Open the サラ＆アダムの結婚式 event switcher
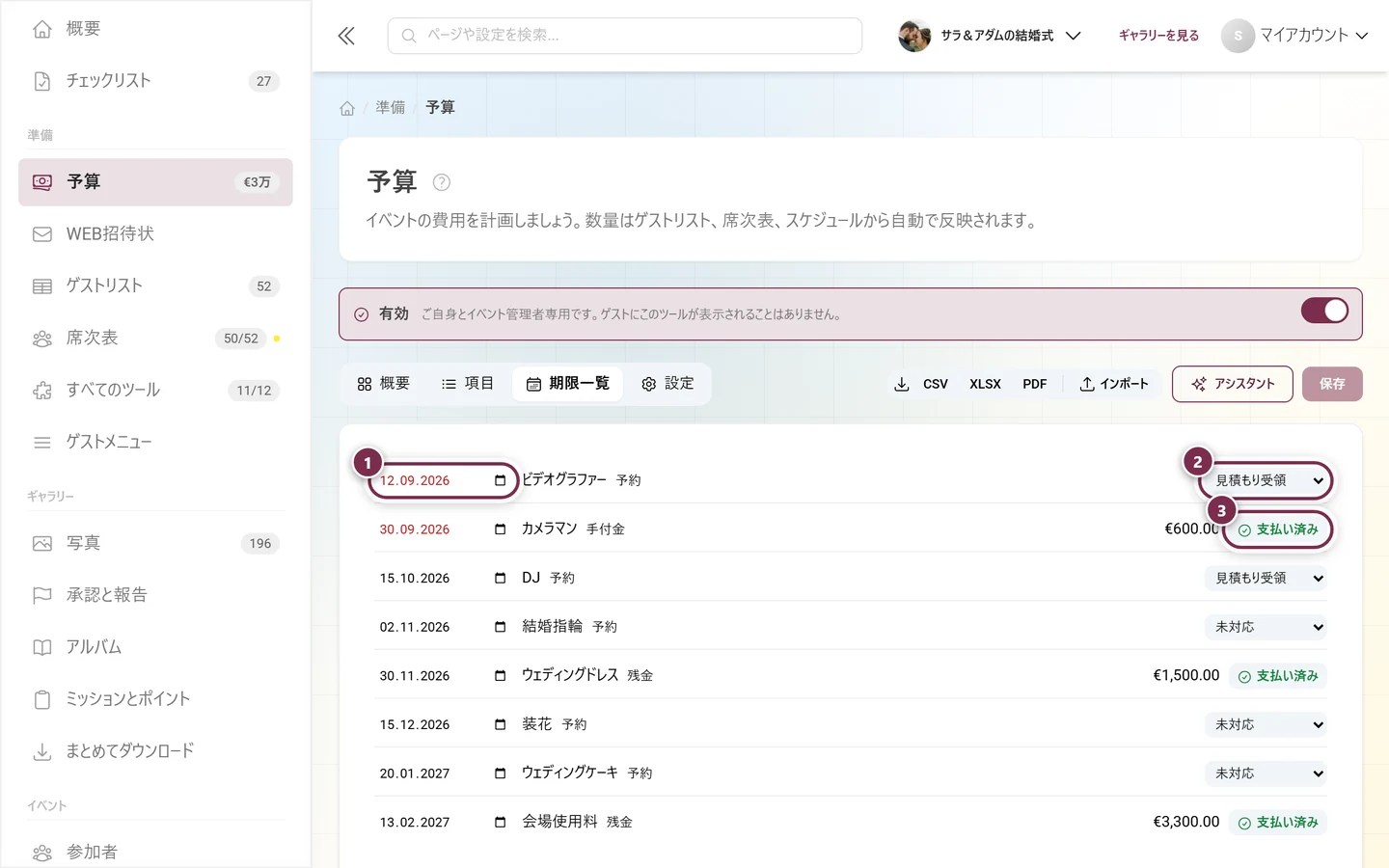The image size is (1389, 868). coord(990,36)
